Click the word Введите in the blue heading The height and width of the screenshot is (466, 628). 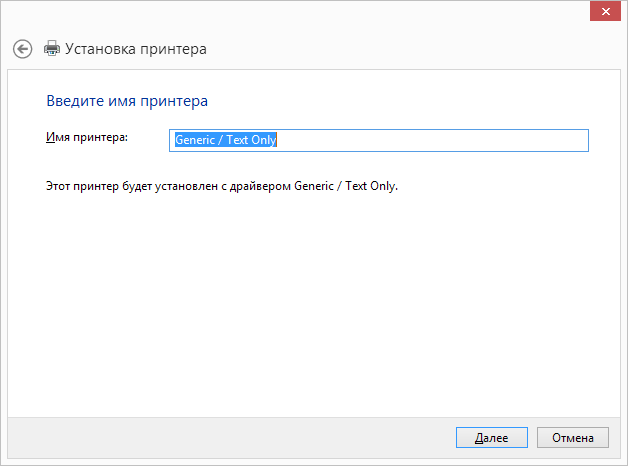(73, 101)
